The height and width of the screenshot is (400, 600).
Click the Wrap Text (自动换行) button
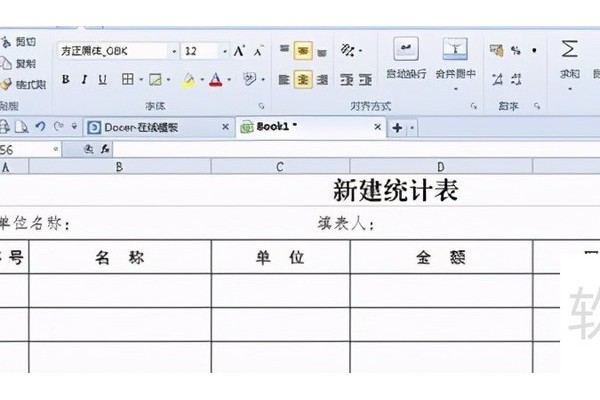click(x=406, y=57)
